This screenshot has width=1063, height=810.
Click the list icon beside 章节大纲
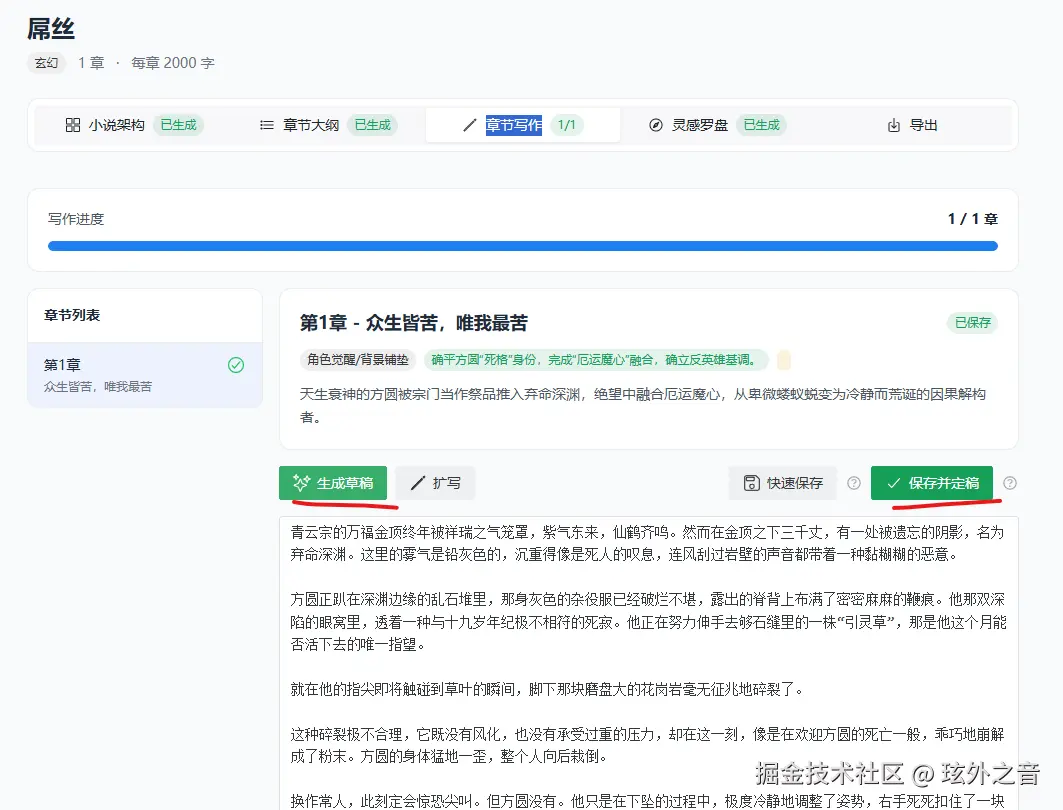click(x=266, y=125)
